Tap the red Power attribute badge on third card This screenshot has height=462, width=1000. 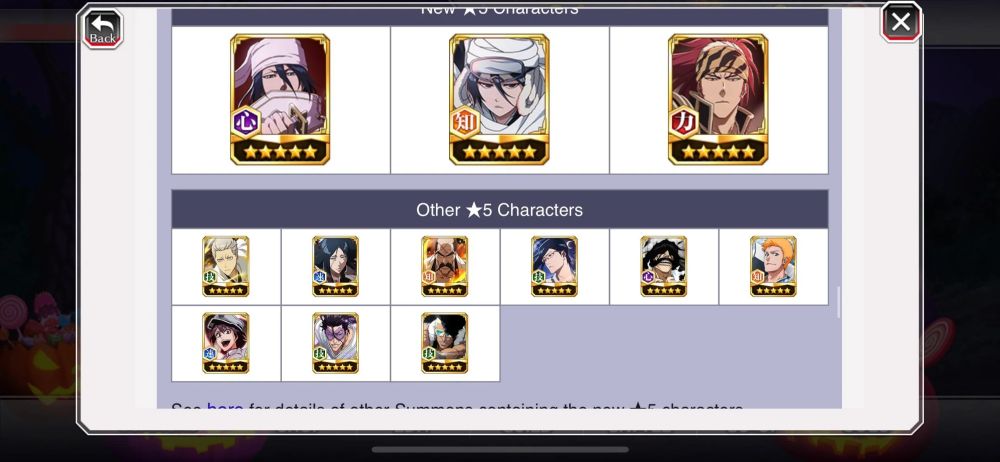(683, 122)
